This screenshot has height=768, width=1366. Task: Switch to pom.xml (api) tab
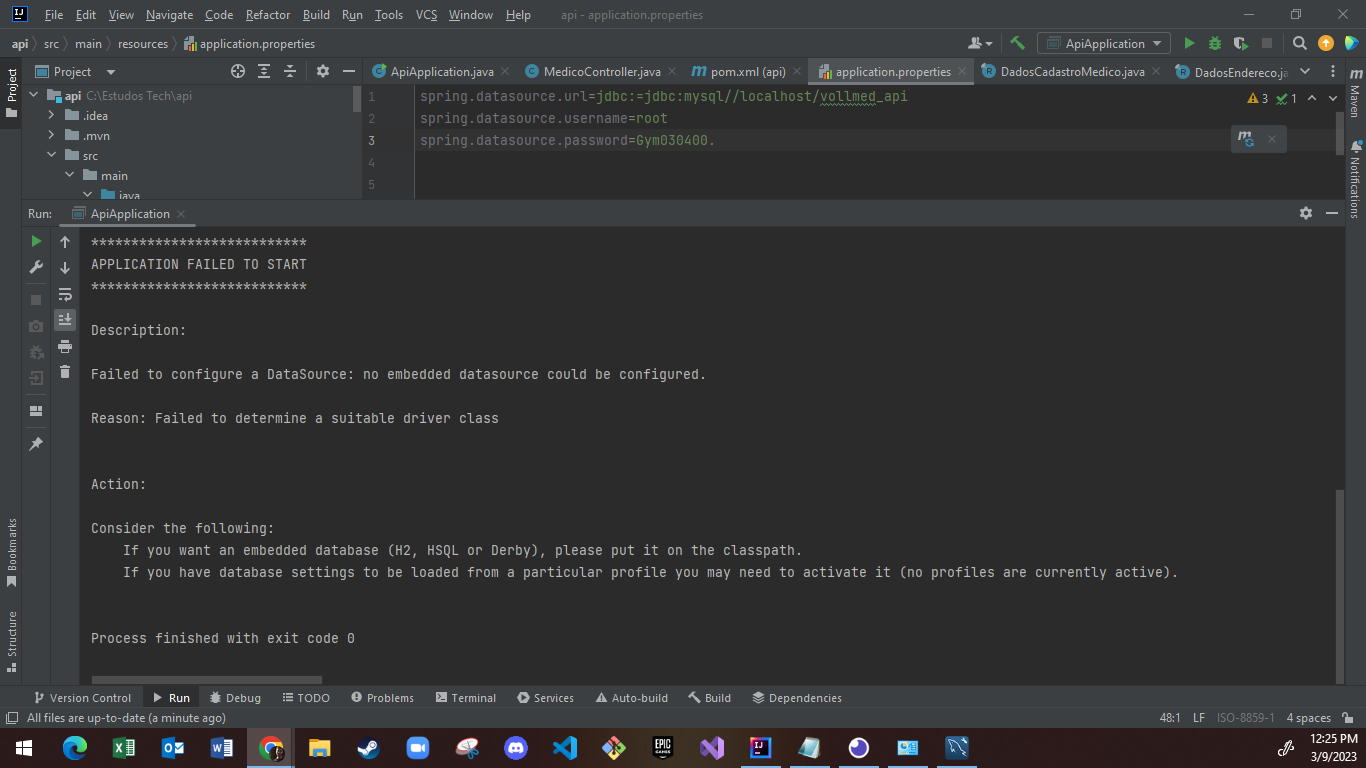(x=747, y=71)
